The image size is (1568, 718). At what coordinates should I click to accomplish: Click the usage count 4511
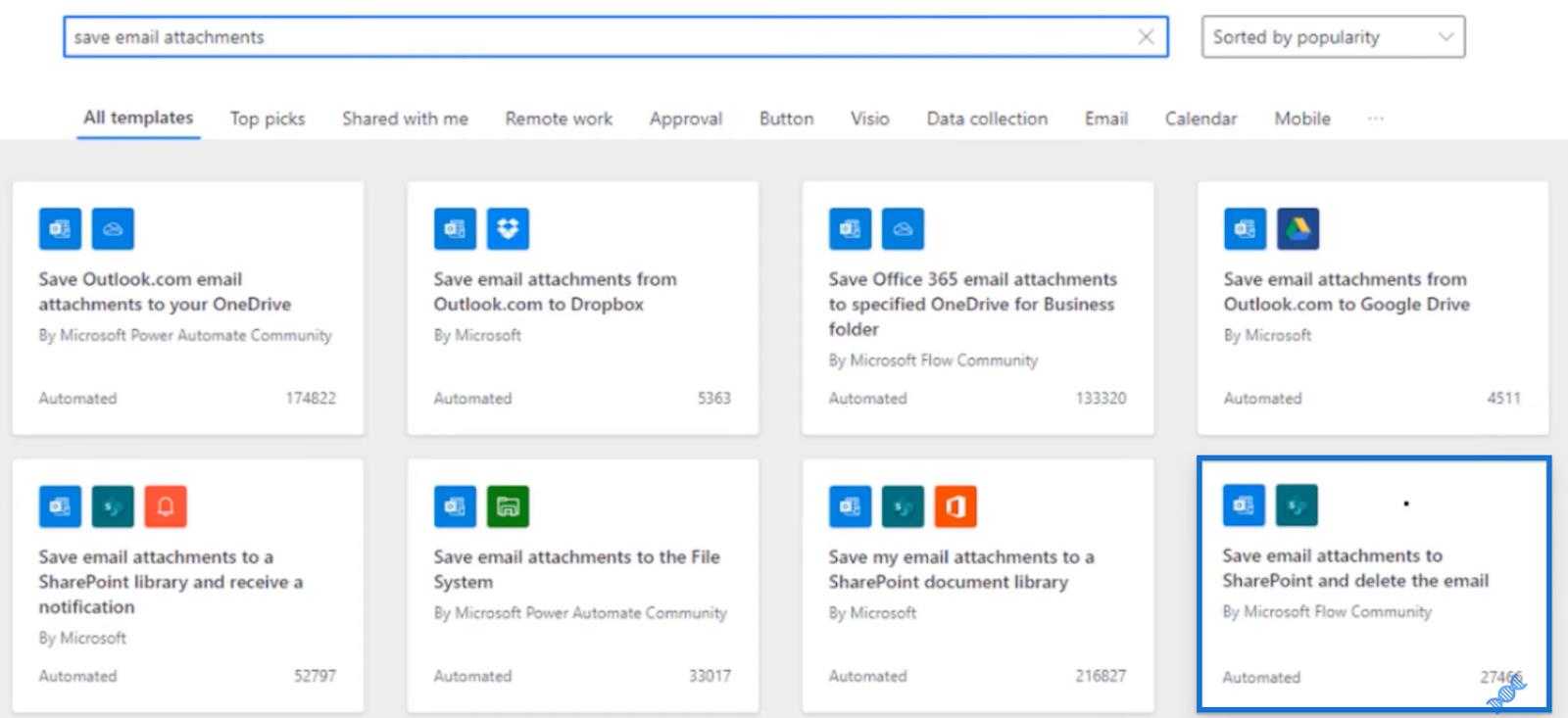click(x=1503, y=399)
